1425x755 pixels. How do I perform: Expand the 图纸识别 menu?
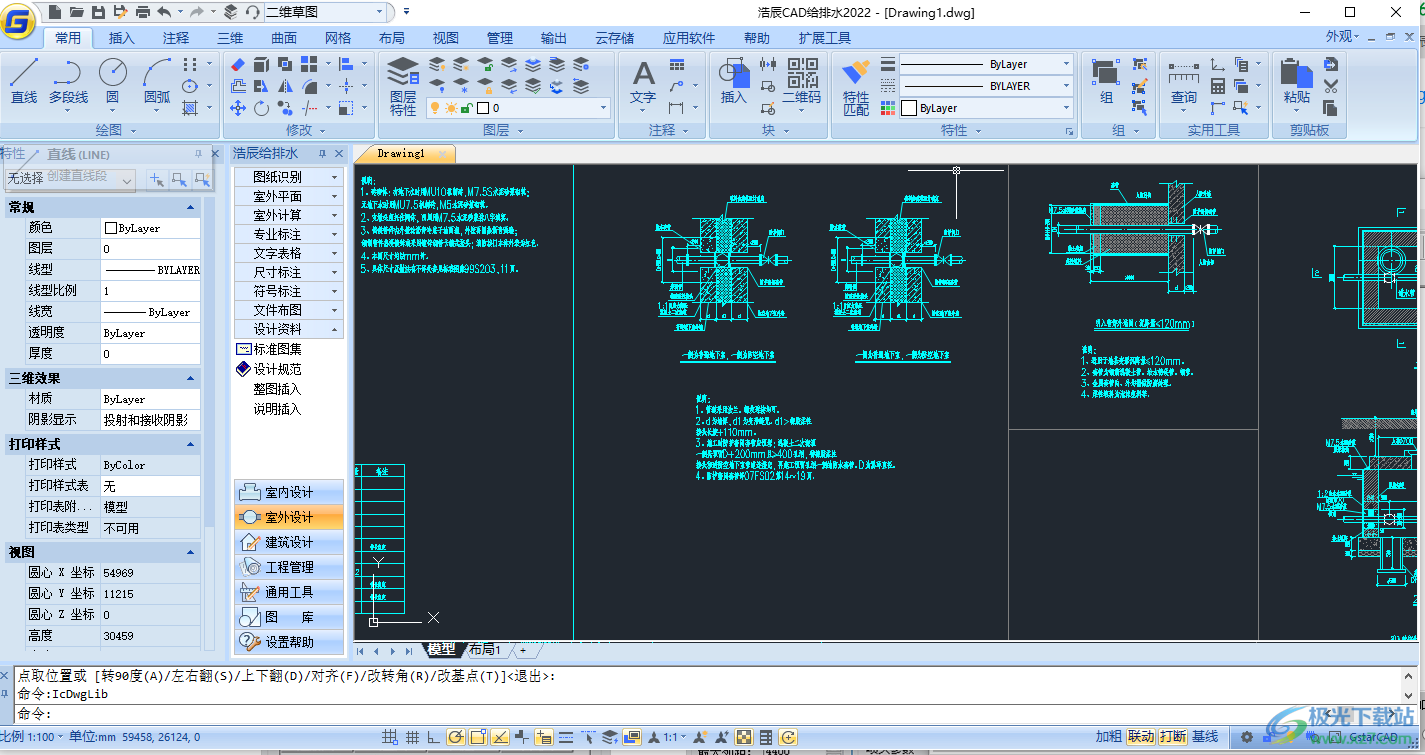point(288,177)
